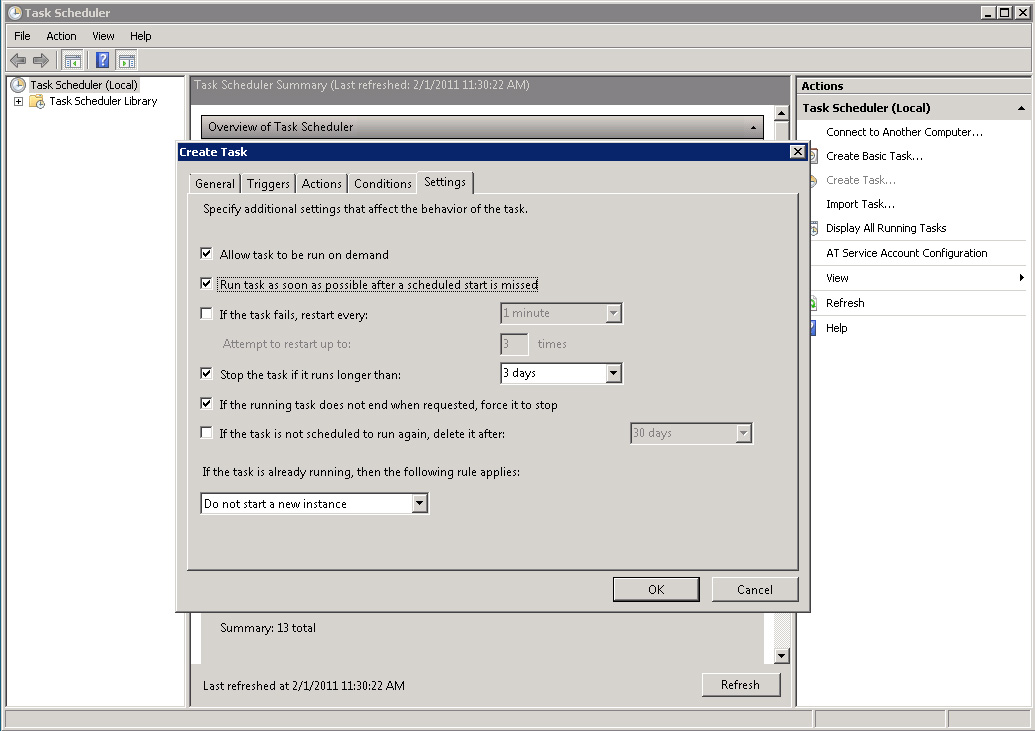This screenshot has width=1035, height=731.
Task: Click the Display All Running Tasks icon
Action: coord(814,228)
